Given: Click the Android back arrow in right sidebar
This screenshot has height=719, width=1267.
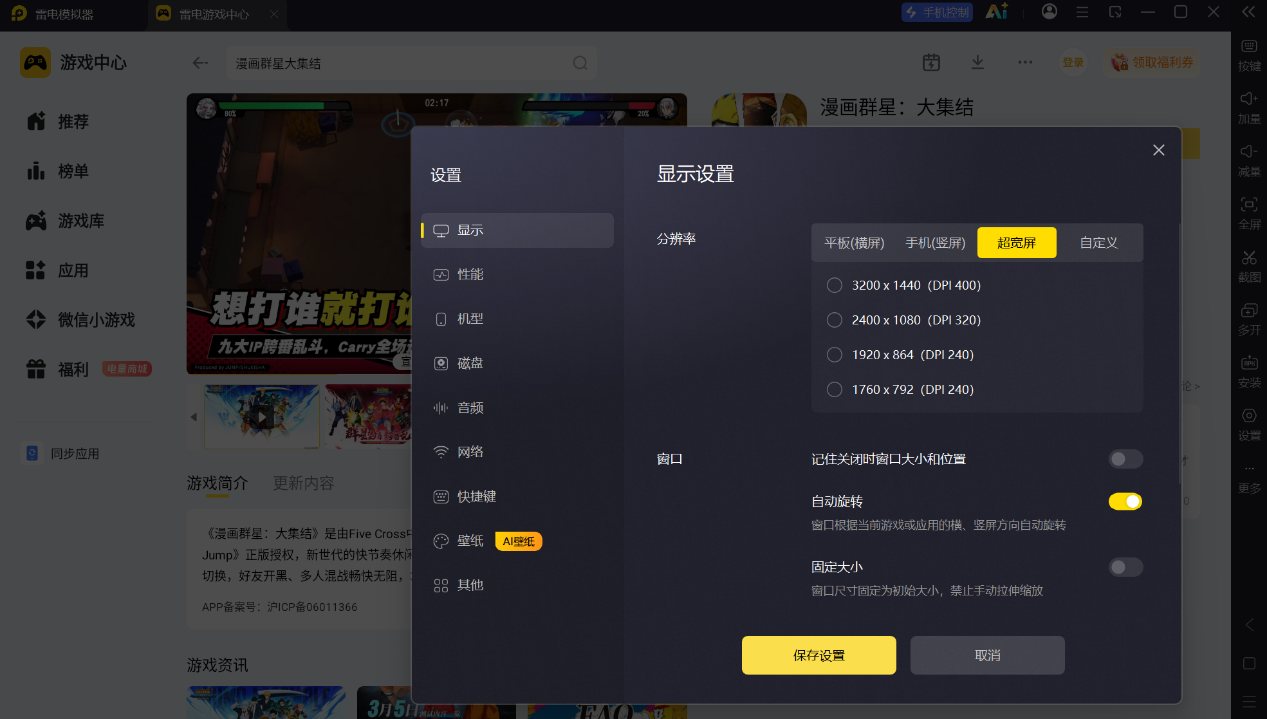Looking at the screenshot, I should click(x=1249, y=625).
